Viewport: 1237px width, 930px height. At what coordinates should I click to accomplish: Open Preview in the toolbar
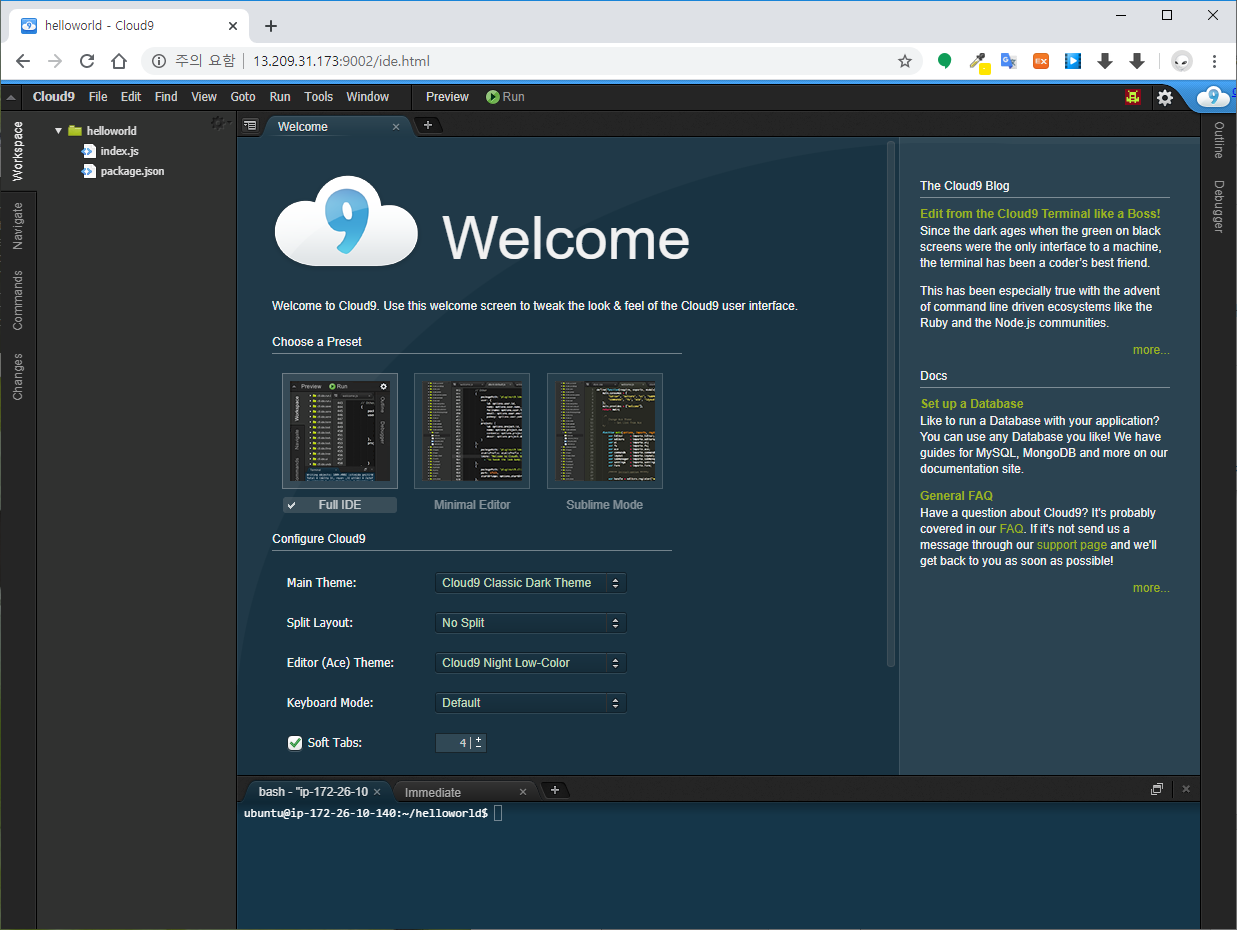click(447, 97)
